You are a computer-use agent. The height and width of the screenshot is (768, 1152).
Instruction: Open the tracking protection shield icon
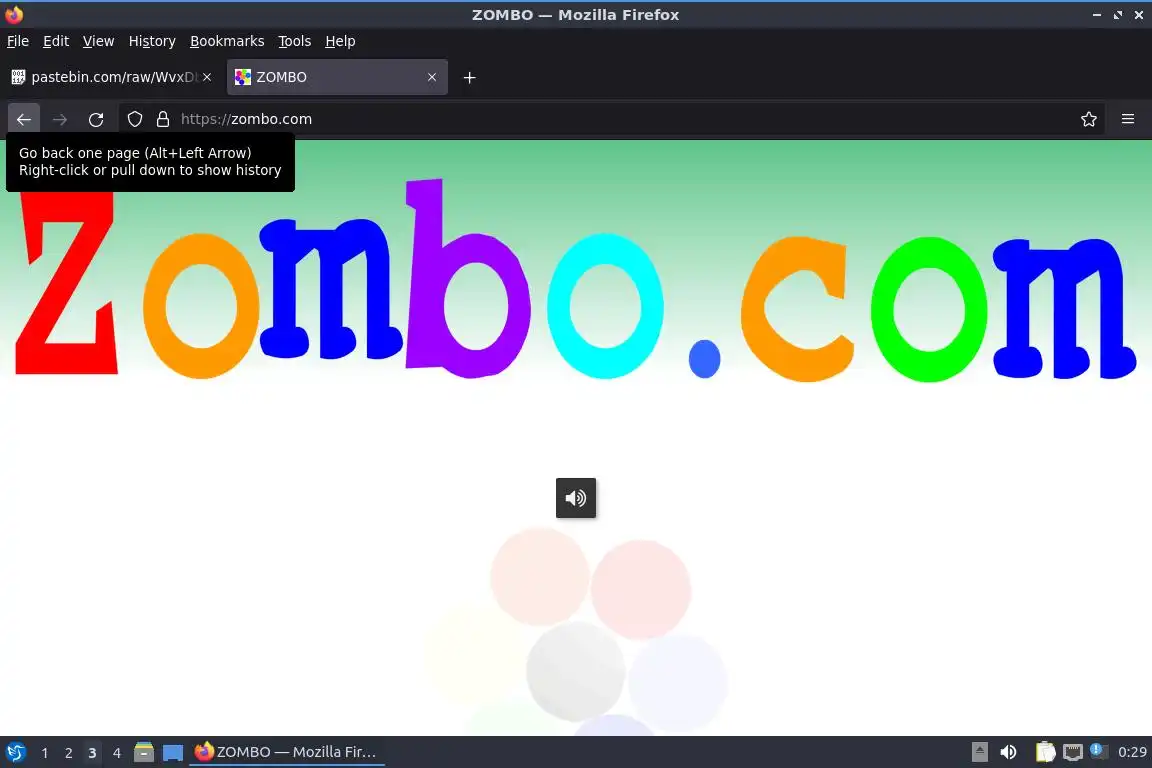coord(135,119)
